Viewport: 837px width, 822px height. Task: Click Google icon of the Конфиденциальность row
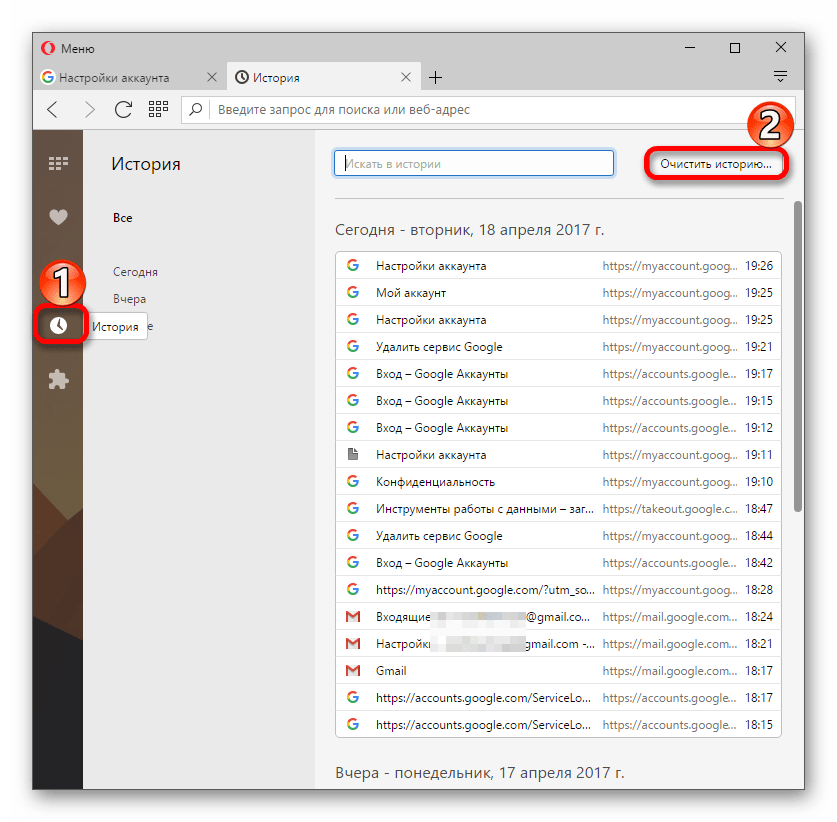click(x=353, y=481)
